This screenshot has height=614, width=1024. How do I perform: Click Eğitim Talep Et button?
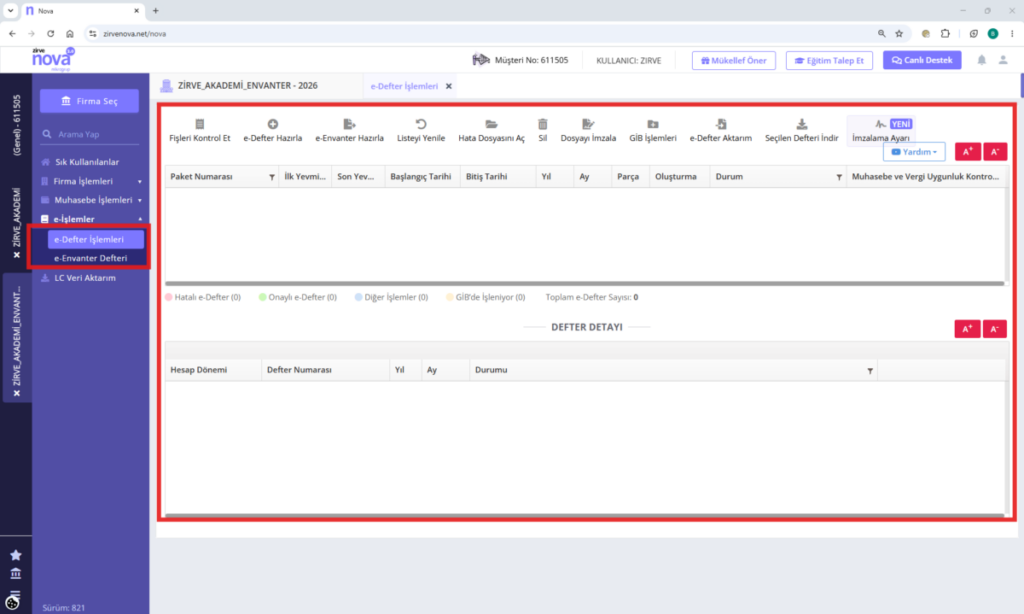point(829,60)
